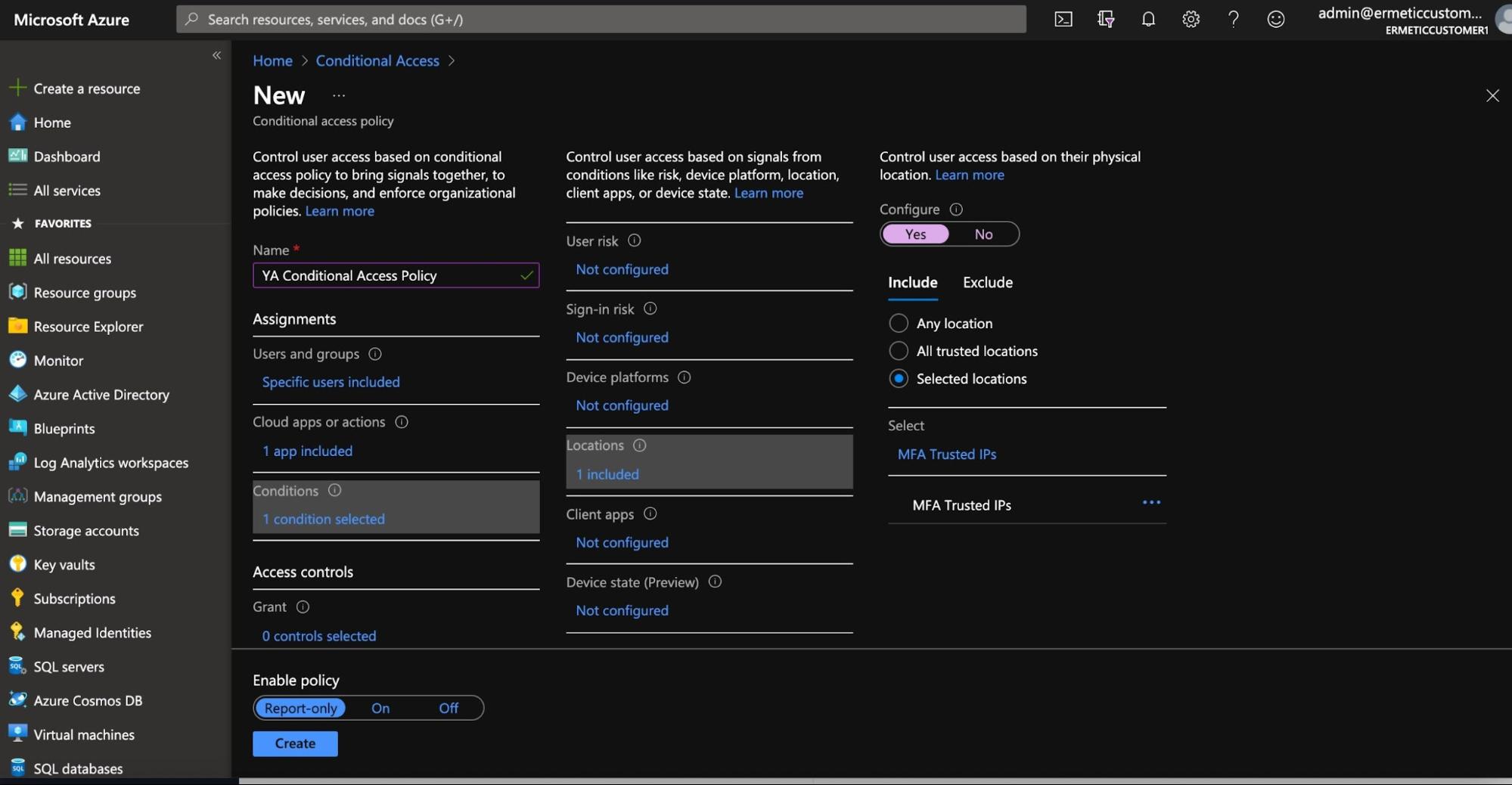Open the SQL databases icon
Viewport: 1512px width, 785px height.
coord(17,768)
